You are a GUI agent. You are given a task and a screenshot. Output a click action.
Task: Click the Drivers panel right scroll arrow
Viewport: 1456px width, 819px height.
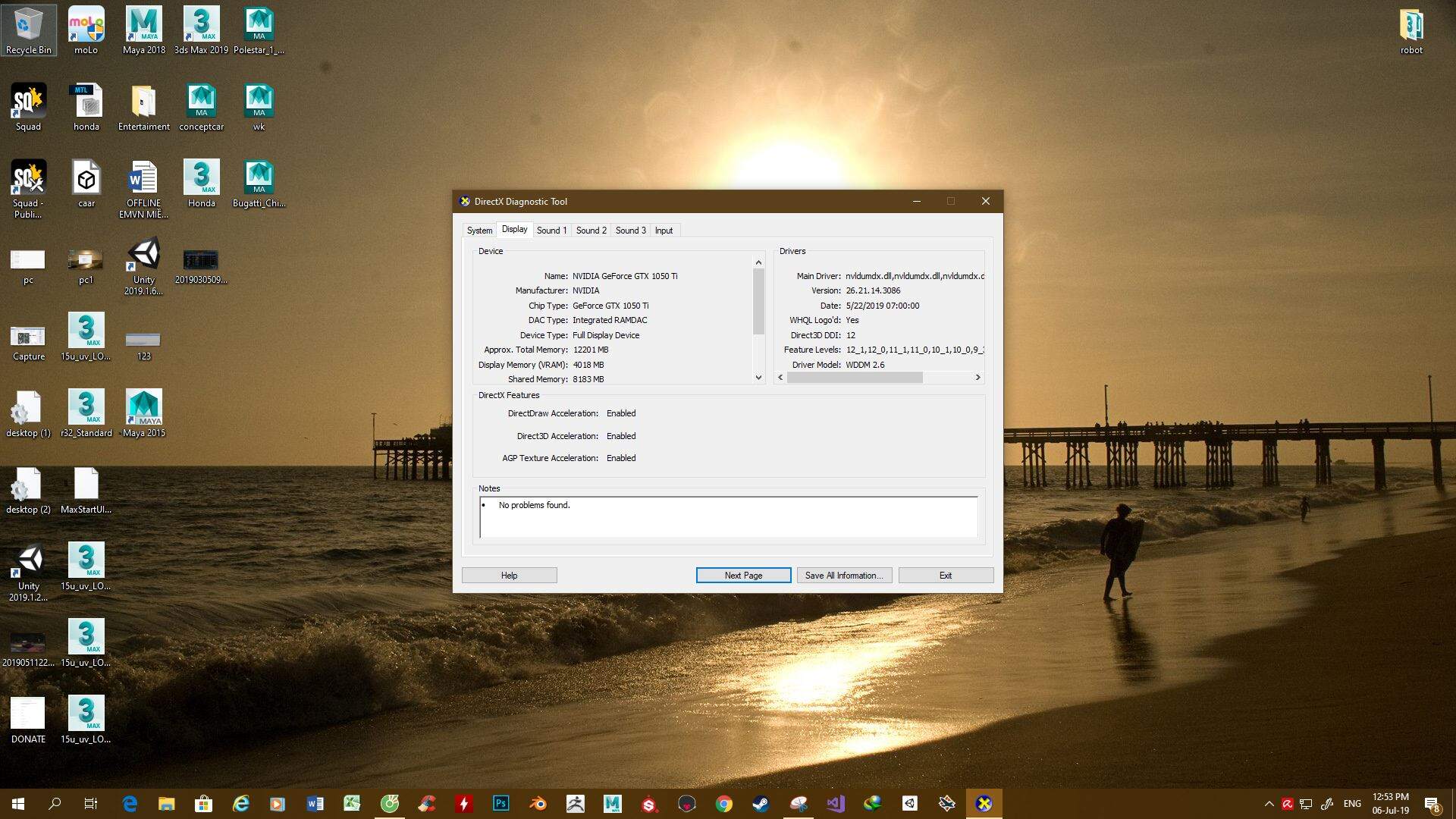(x=977, y=377)
